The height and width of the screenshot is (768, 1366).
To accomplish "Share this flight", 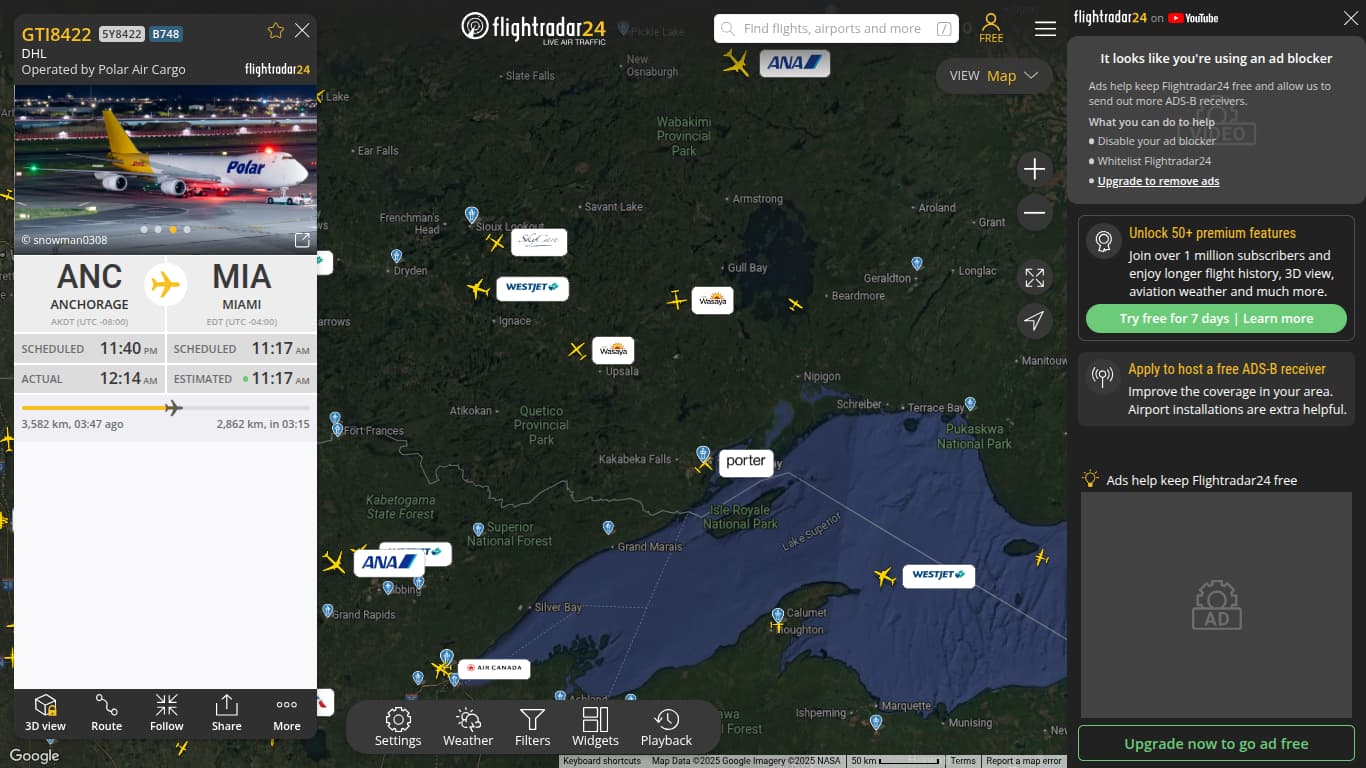I will (x=226, y=713).
